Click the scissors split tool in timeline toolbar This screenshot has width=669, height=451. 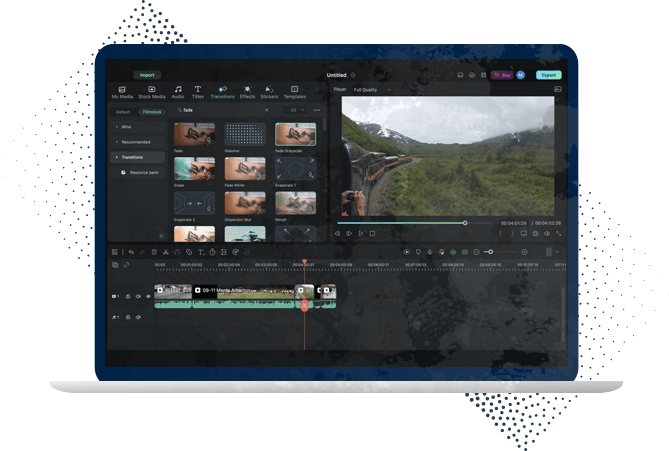165,252
